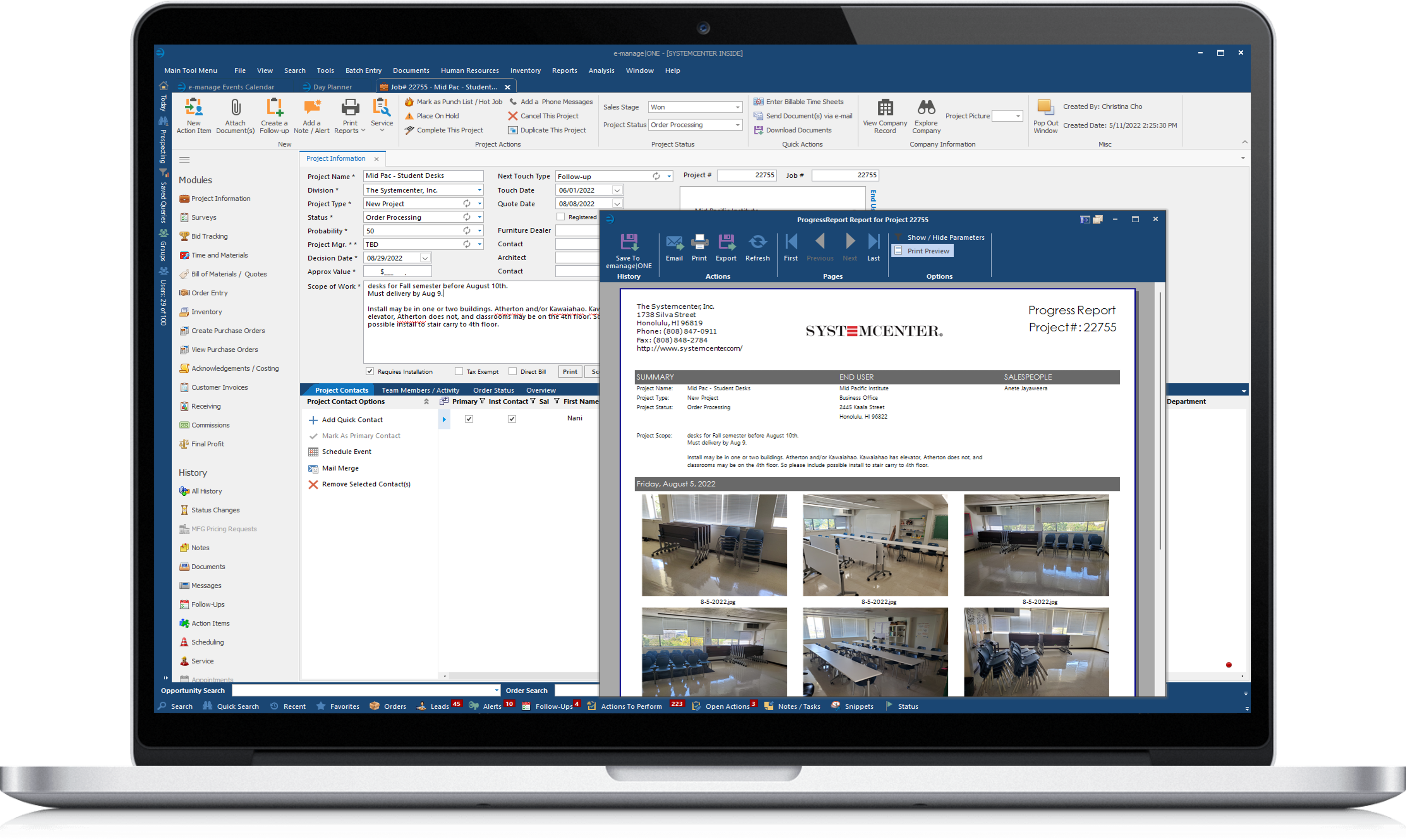Click Remove Selected Contact(s)
Viewport: 1406px width, 840px height.
tap(359, 484)
